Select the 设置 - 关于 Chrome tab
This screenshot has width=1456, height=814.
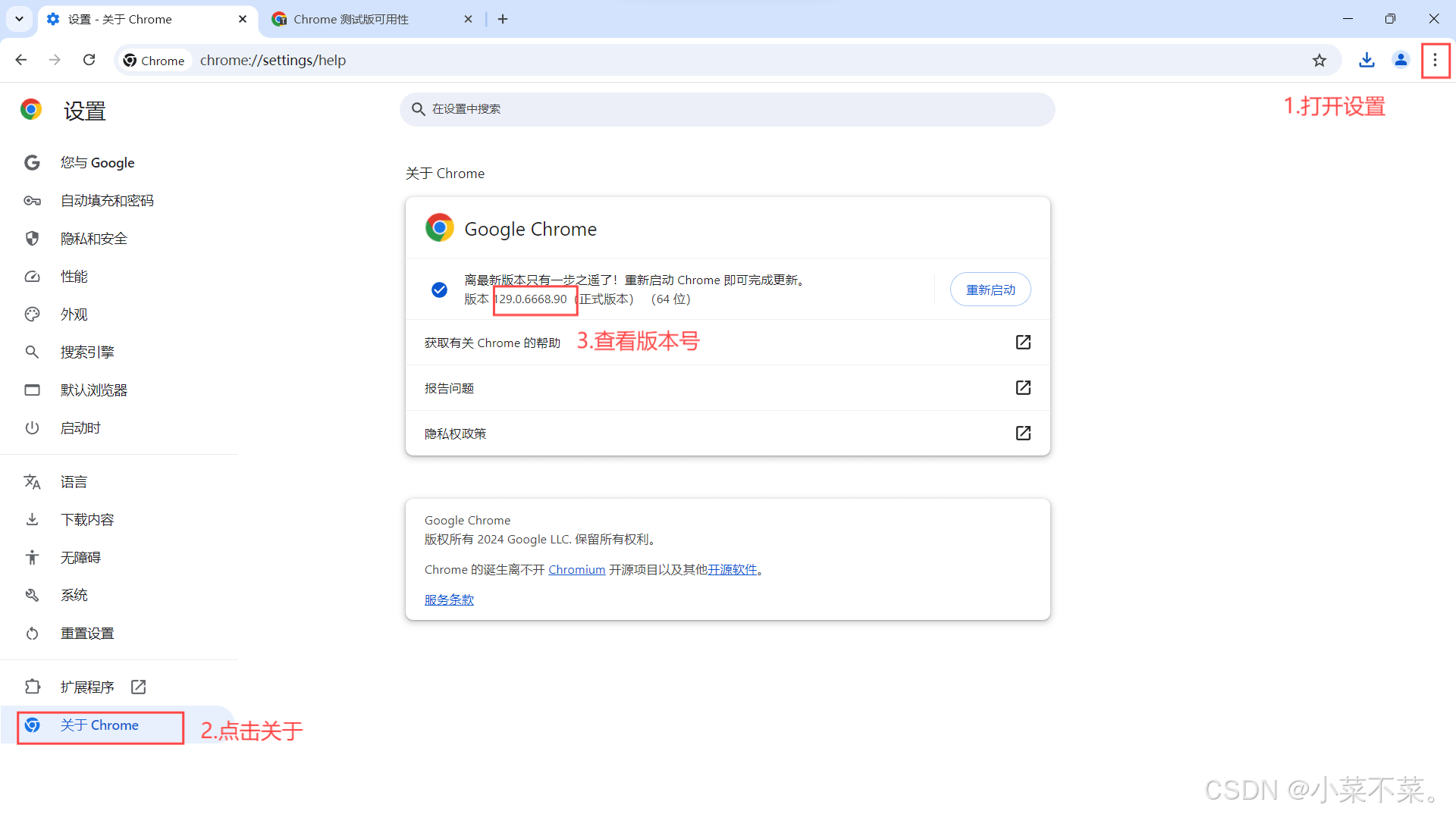tap(147, 19)
